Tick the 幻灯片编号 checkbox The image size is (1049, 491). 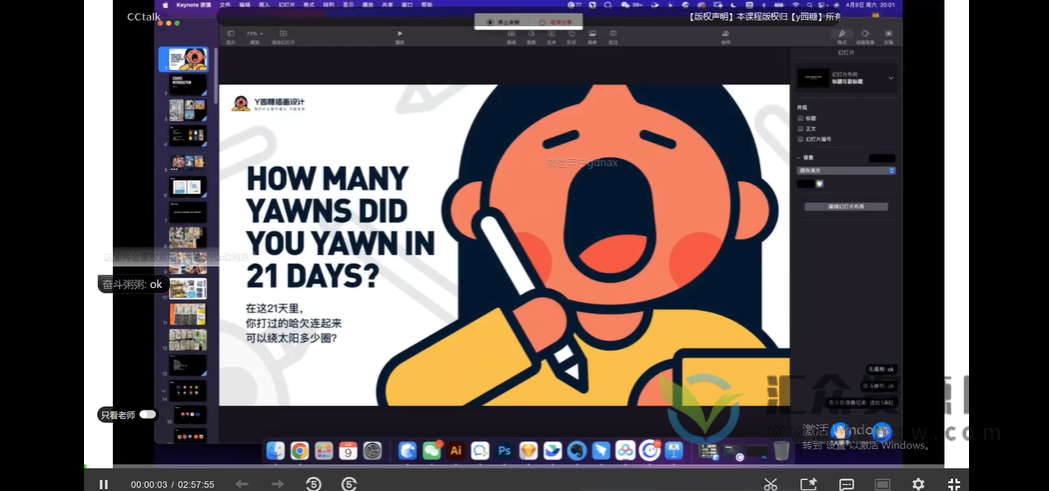pyautogui.click(x=801, y=140)
